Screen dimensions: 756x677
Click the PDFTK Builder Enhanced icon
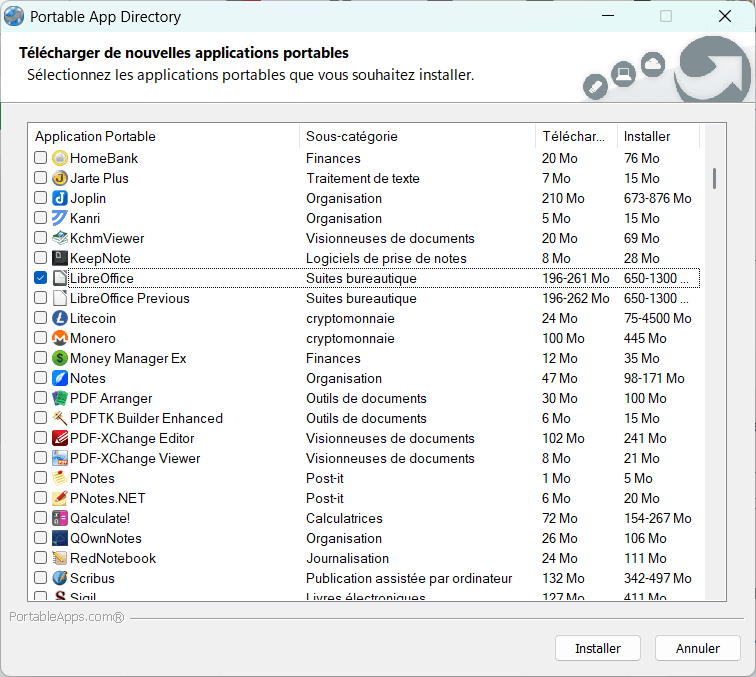pyautogui.click(x=60, y=418)
